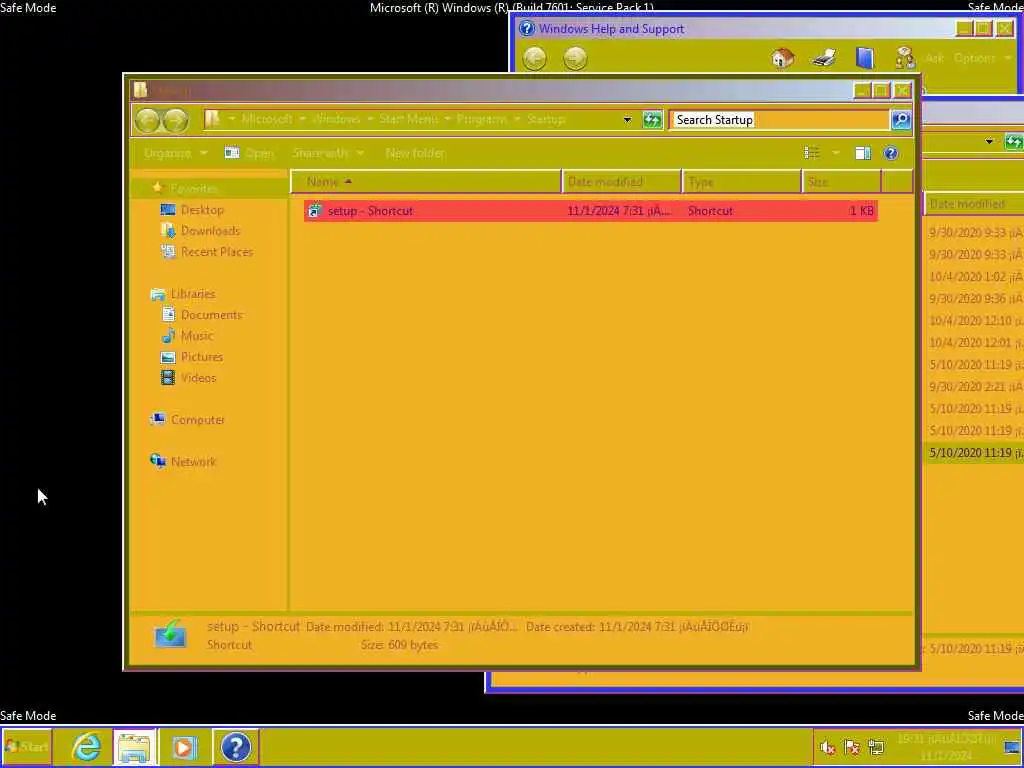This screenshot has height=768, width=1024.
Task: Open Explorer help question mark icon
Action: click(891, 153)
